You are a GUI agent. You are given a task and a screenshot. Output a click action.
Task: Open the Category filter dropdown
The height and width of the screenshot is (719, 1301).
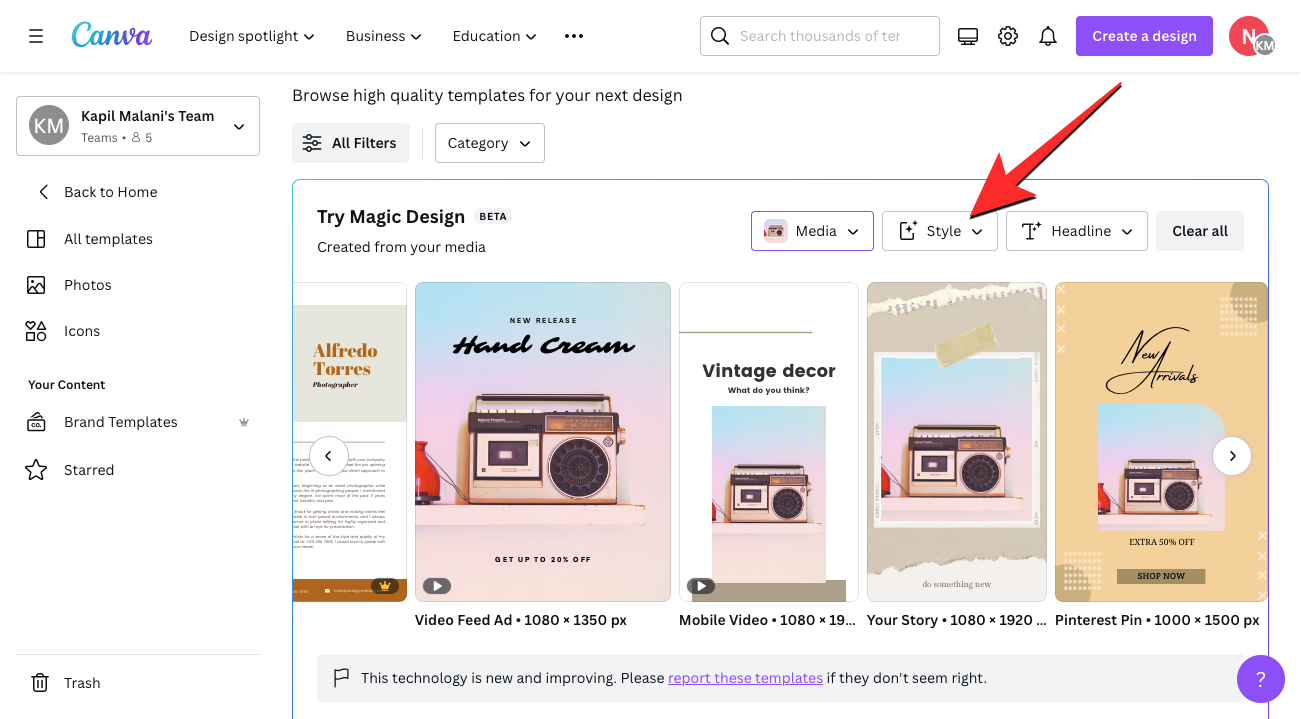(489, 143)
